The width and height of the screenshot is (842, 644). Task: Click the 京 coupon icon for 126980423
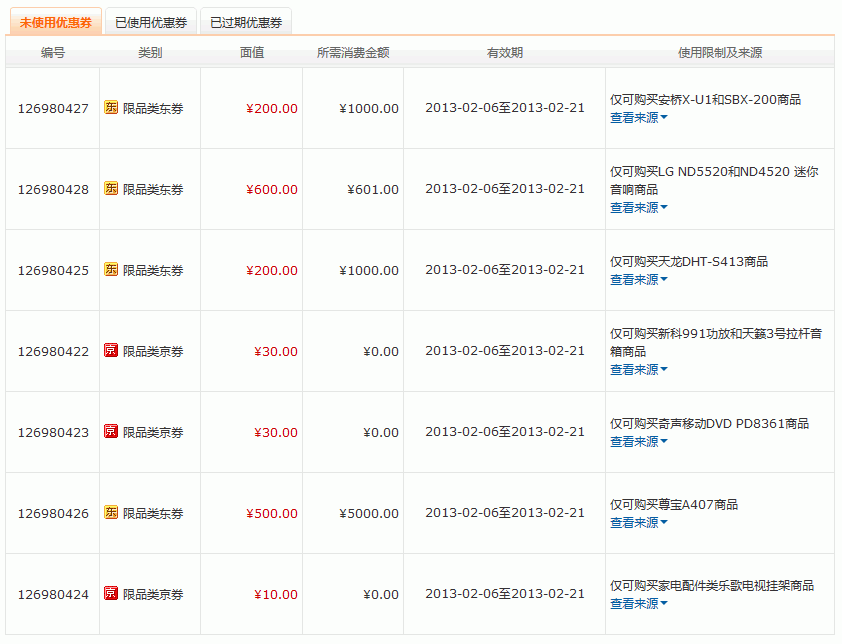click(x=111, y=432)
